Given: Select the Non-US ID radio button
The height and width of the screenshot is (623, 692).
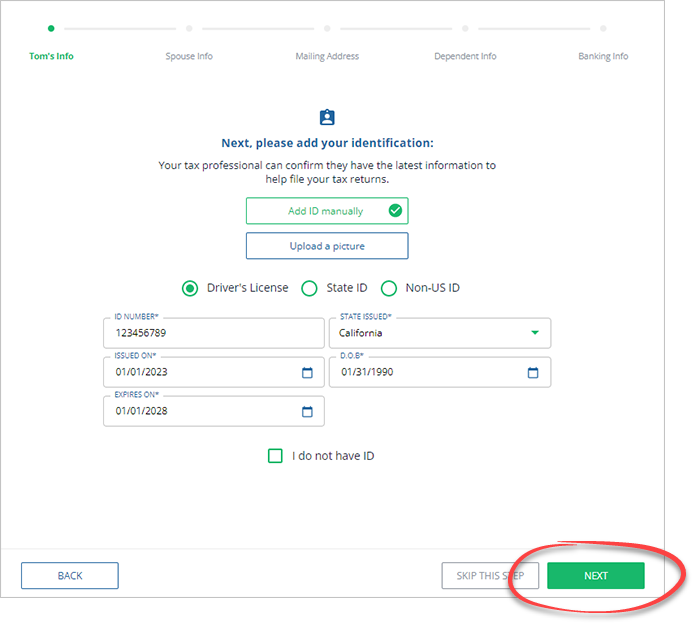Looking at the screenshot, I should pyautogui.click(x=388, y=288).
